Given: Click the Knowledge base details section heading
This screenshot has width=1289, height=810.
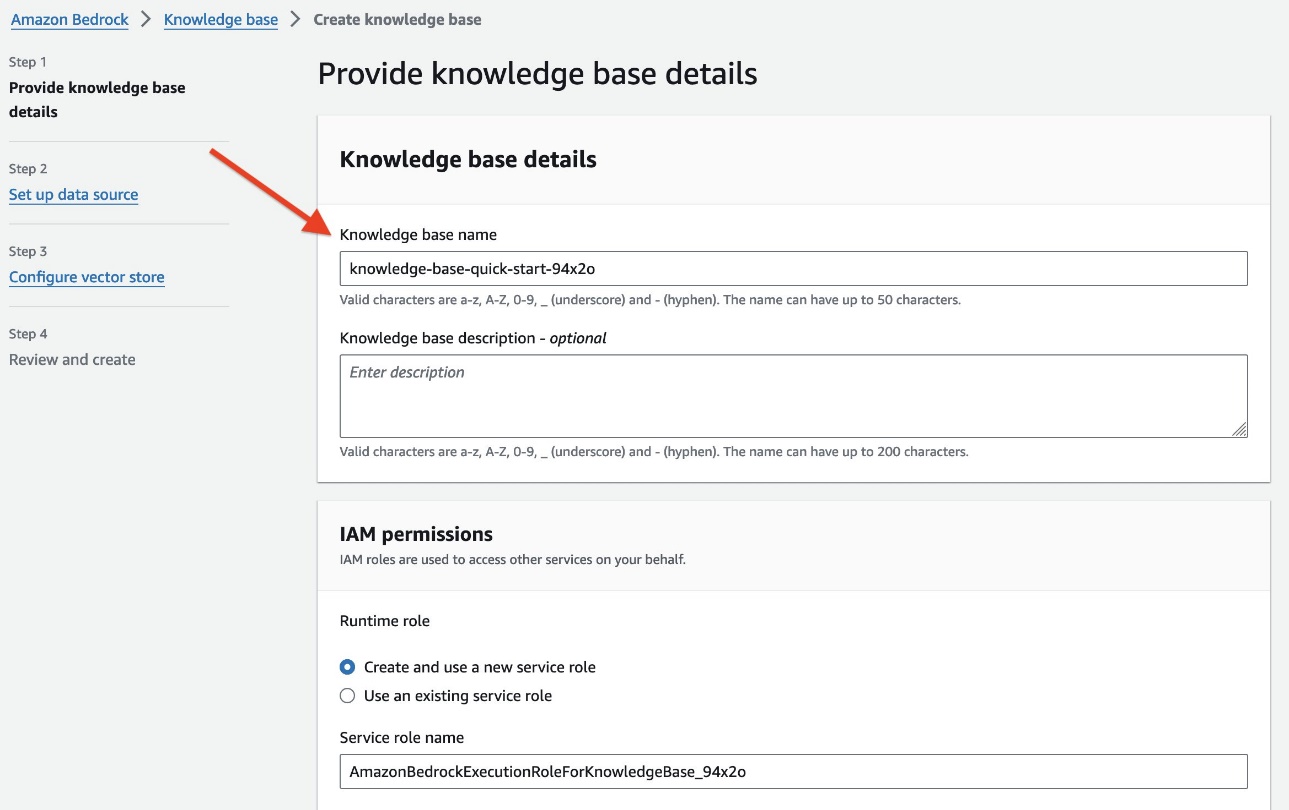Looking at the screenshot, I should [468, 160].
